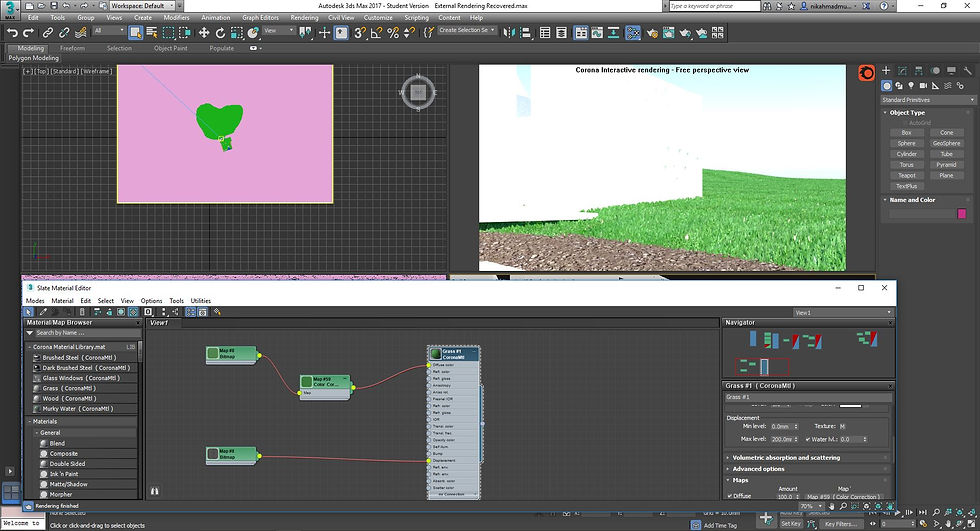Activate the Unlink Selection tool

coord(64,32)
